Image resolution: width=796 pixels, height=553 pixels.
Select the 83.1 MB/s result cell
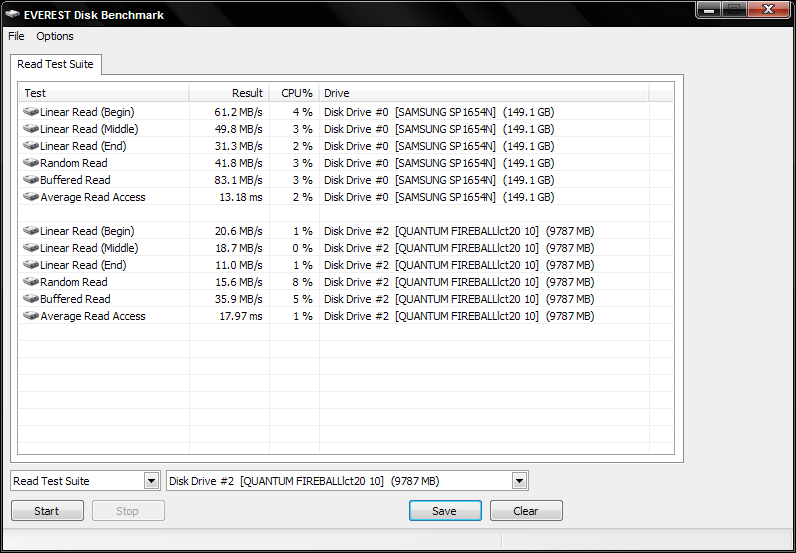click(x=238, y=180)
